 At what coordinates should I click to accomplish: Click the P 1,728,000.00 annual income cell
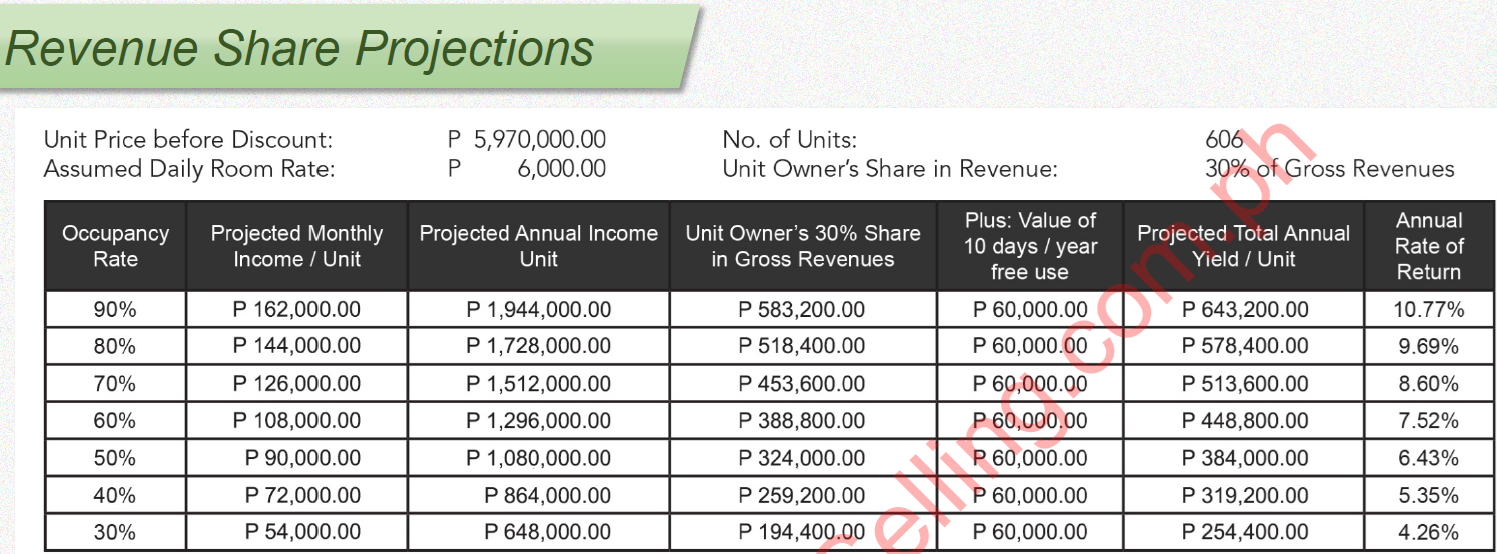pyautogui.click(x=538, y=347)
